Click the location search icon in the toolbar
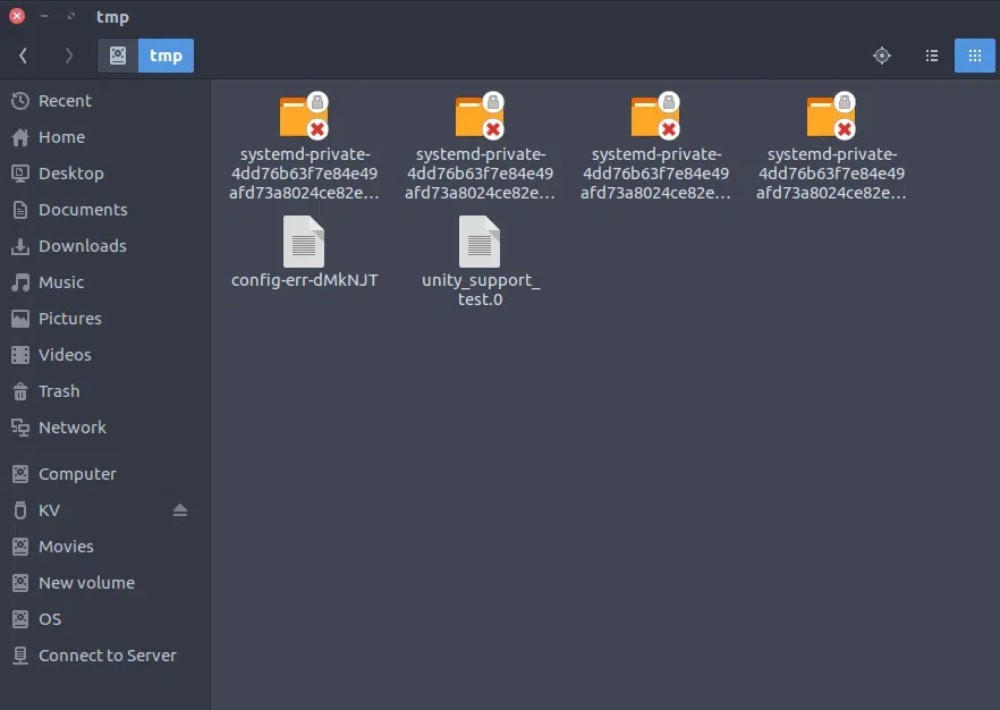Screen dimensions: 1000x710 [x=881, y=55]
